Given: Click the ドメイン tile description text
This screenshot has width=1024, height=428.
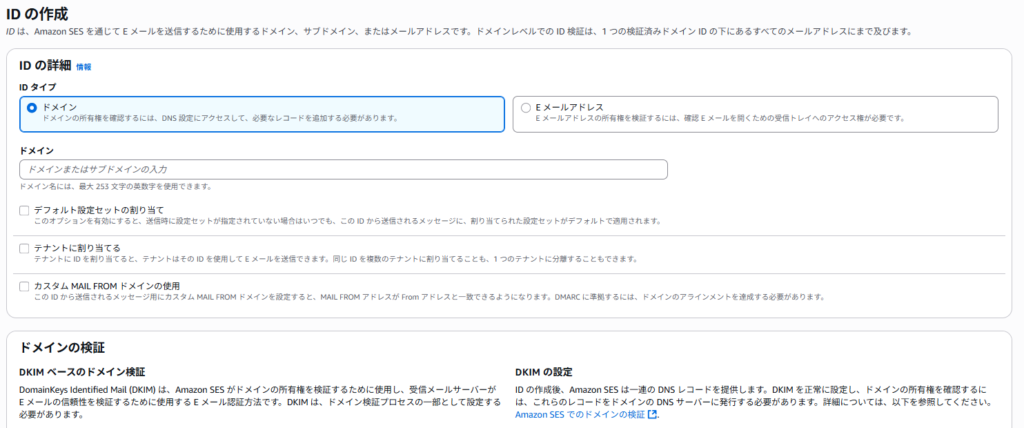Looking at the screenshot, I should tap(220, 118).
